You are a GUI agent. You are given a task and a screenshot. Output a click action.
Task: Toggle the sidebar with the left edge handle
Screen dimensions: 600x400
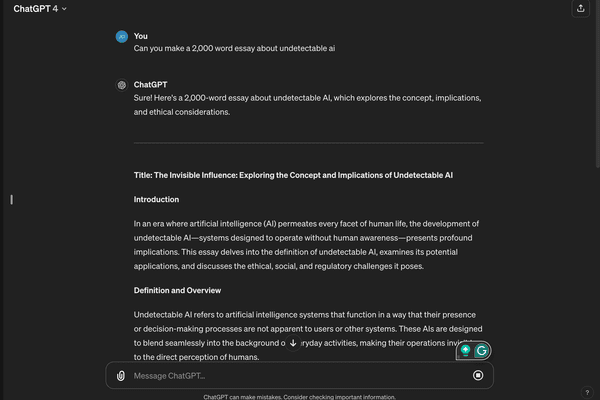pos(11,200)
